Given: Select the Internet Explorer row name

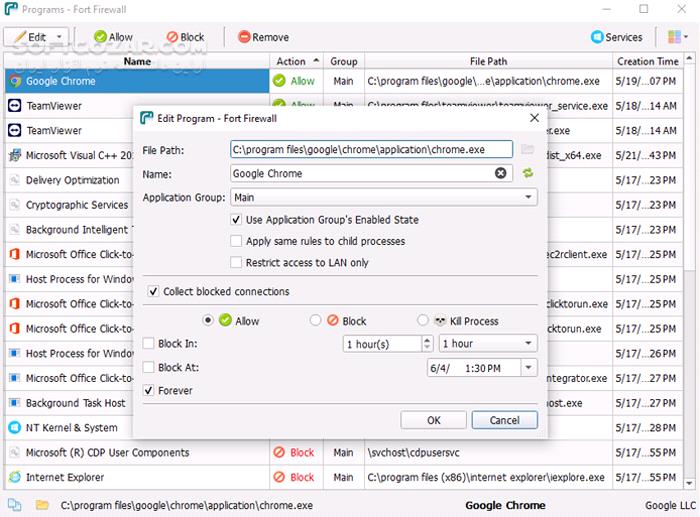Looking at the screenshot, I should click(65, 477).
